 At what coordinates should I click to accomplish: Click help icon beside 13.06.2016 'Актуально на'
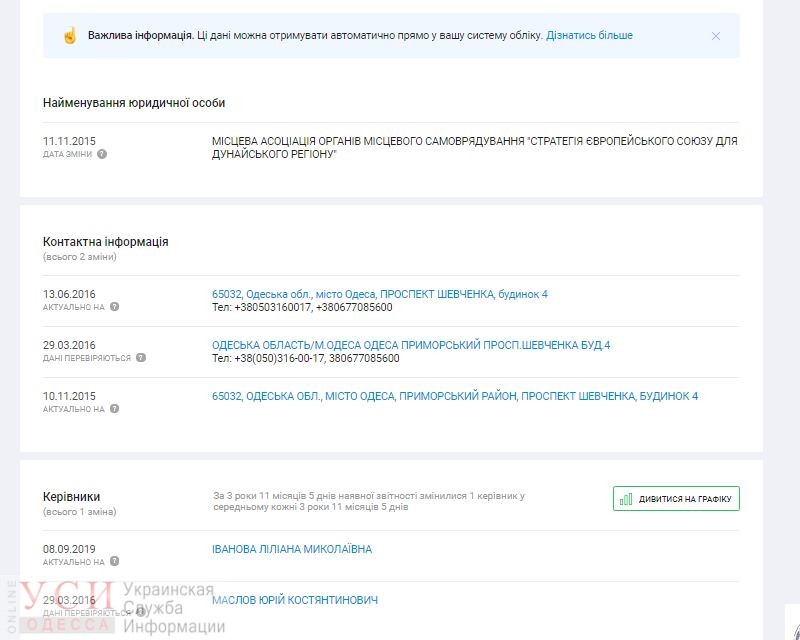(x=114, y=307)
